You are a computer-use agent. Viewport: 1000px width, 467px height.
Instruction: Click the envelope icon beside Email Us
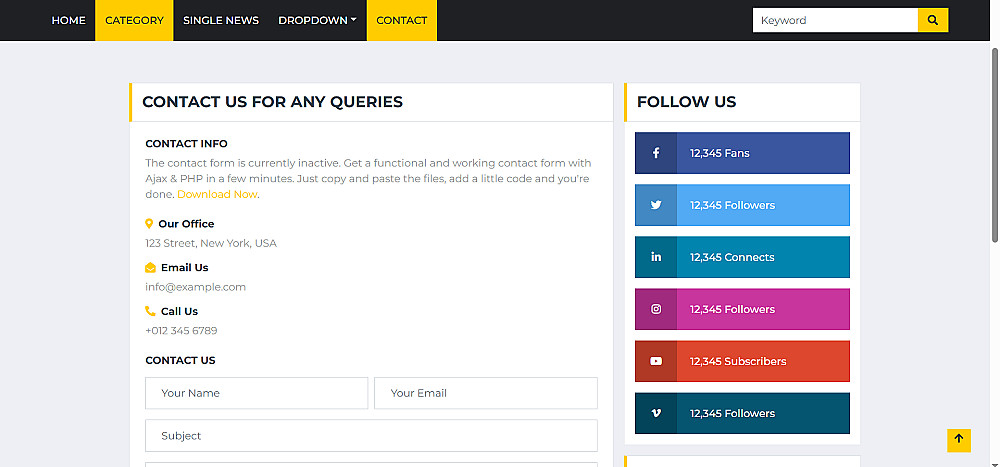click(x=151, y=267)
